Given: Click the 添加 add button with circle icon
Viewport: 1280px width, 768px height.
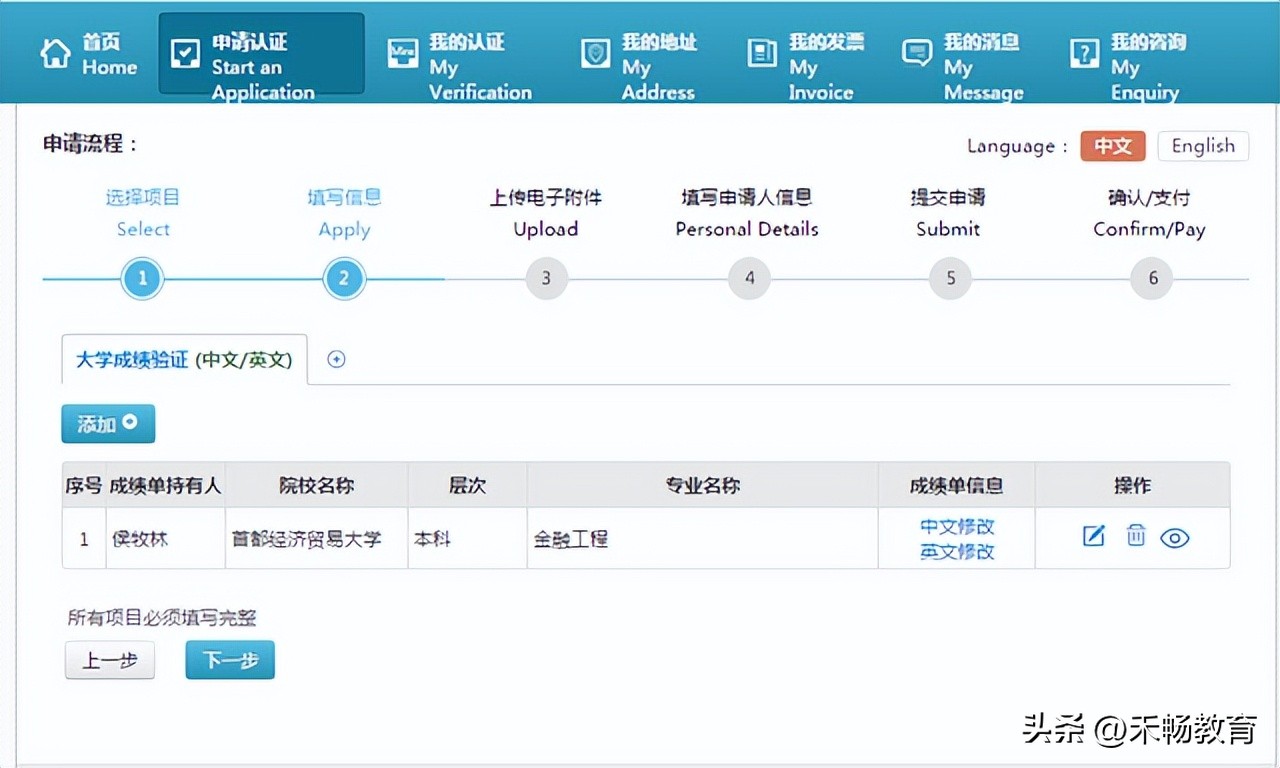Looking at the screenshot, I should point(107,423).
